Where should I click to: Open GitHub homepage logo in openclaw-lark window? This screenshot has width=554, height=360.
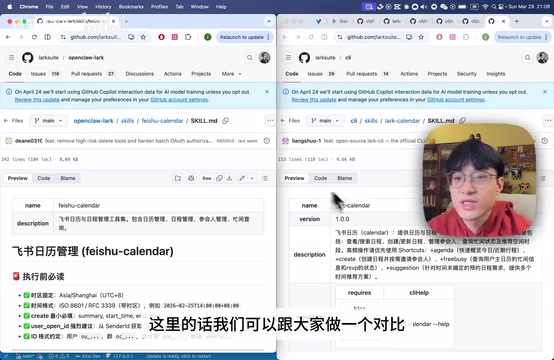click(x=28, y=58)
